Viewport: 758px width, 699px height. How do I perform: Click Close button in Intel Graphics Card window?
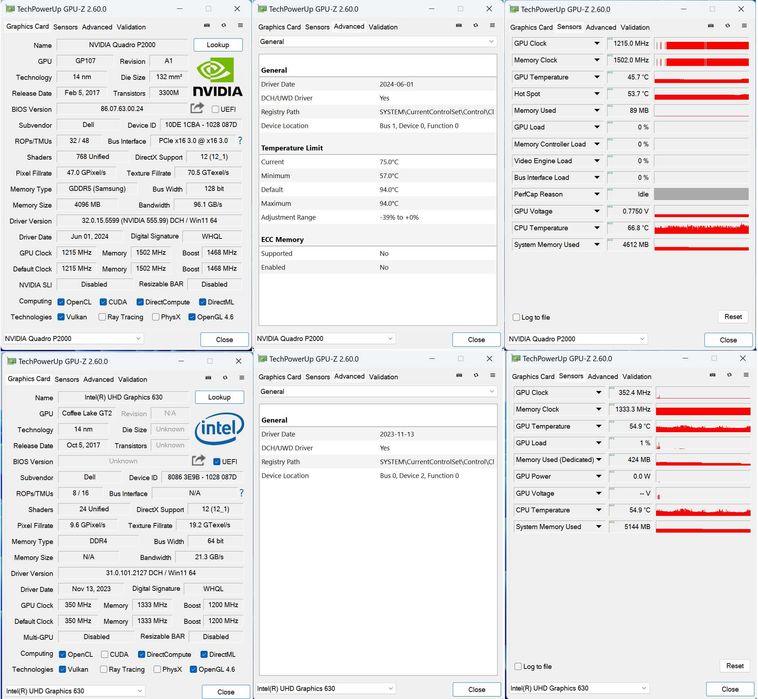click(x=226, y=692)
